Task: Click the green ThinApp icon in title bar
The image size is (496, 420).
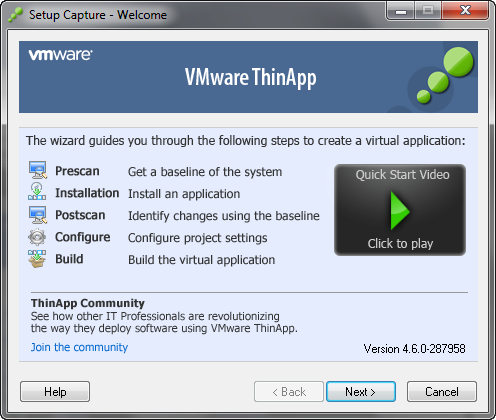Action: pos(15,15)
